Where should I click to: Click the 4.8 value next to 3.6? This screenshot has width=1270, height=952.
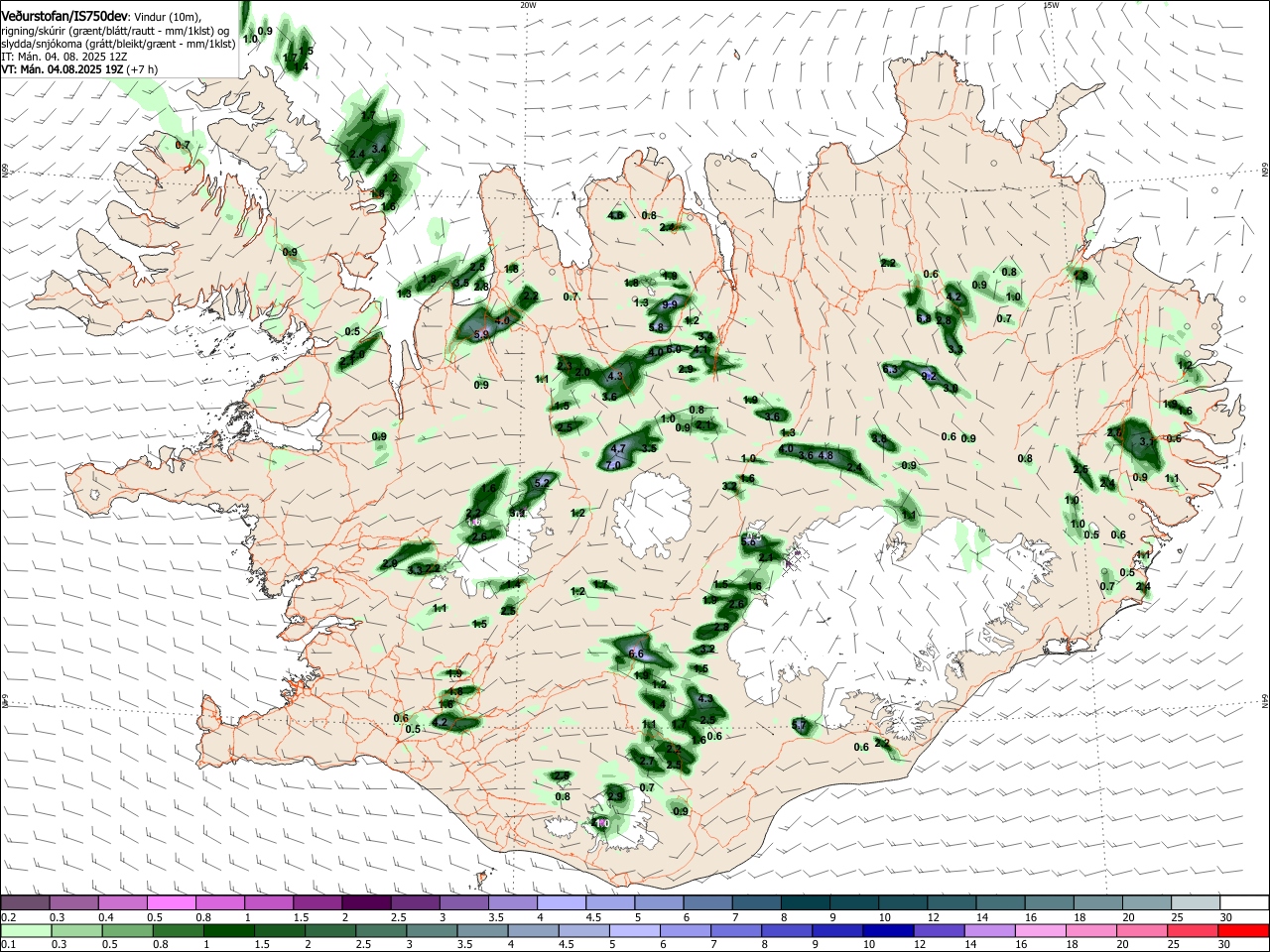point(825,455)
